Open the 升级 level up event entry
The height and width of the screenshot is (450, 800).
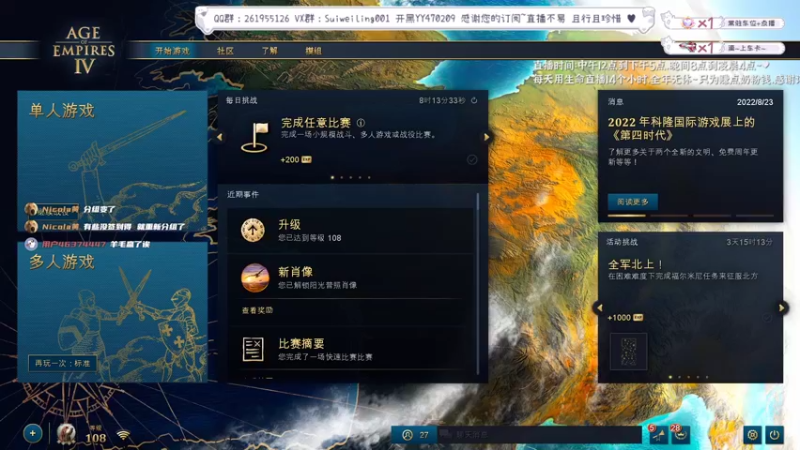[351, 231]
